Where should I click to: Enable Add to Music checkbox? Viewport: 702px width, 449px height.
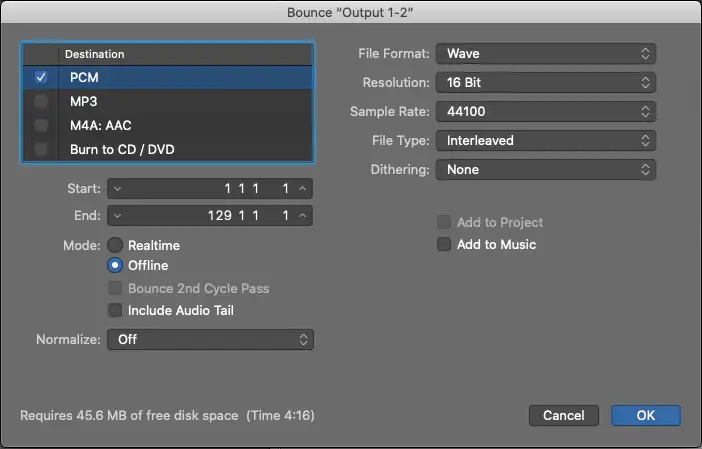(444, 244)
